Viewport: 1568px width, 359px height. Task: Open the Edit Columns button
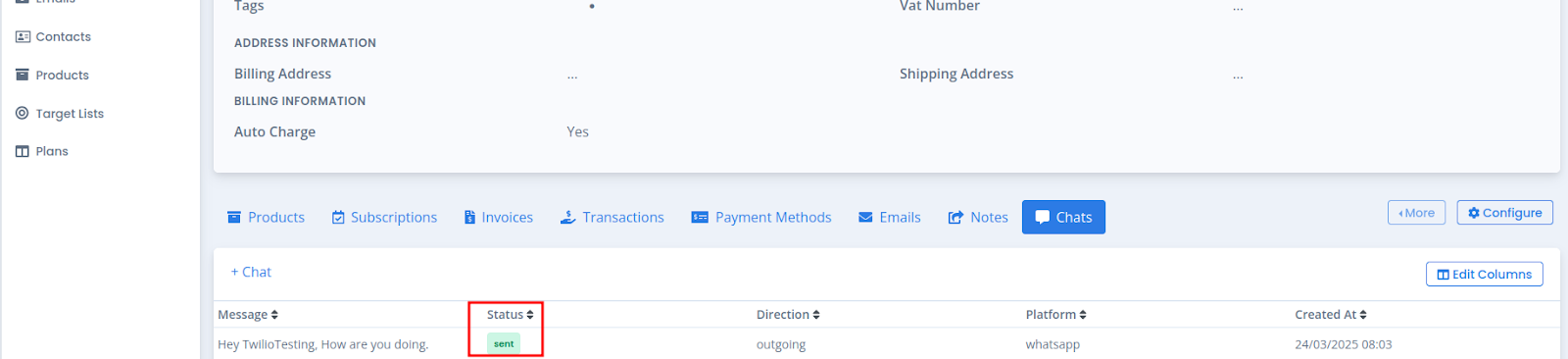(1484, 275)
